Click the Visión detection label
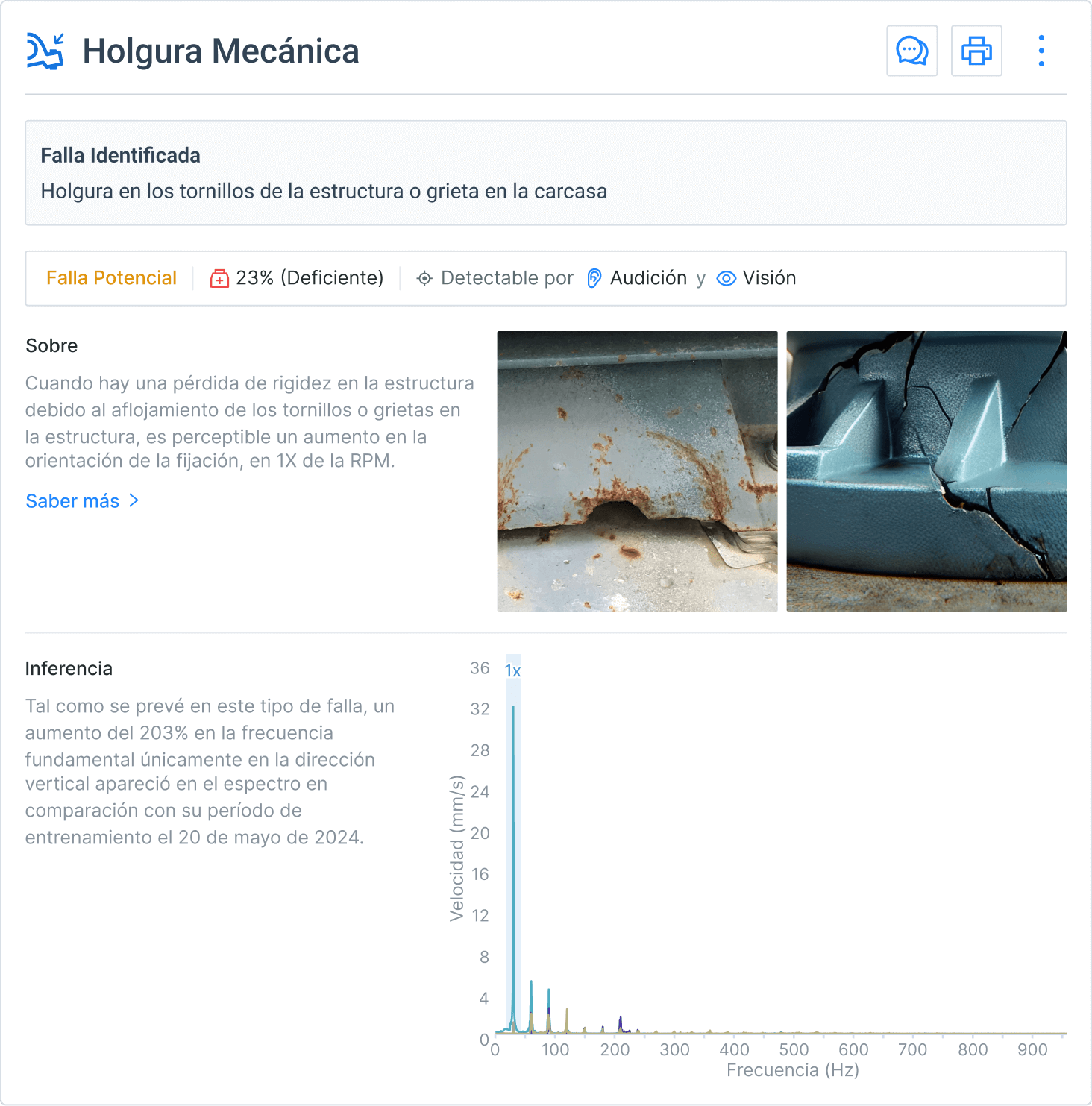 click(x=769, y=278)
